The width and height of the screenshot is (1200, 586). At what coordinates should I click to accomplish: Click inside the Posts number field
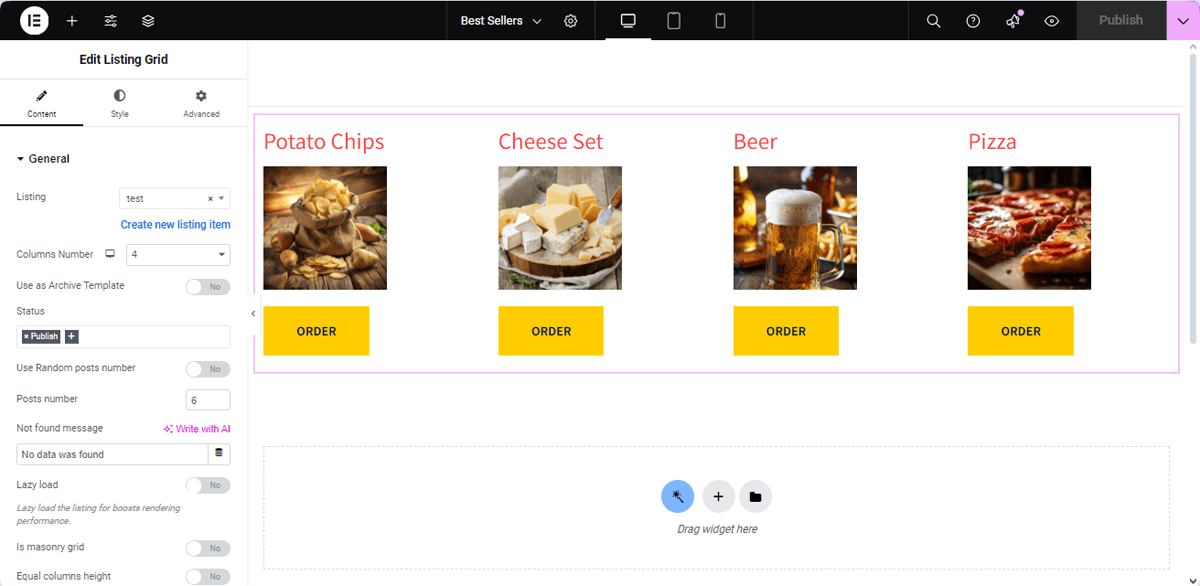(207, 399)
